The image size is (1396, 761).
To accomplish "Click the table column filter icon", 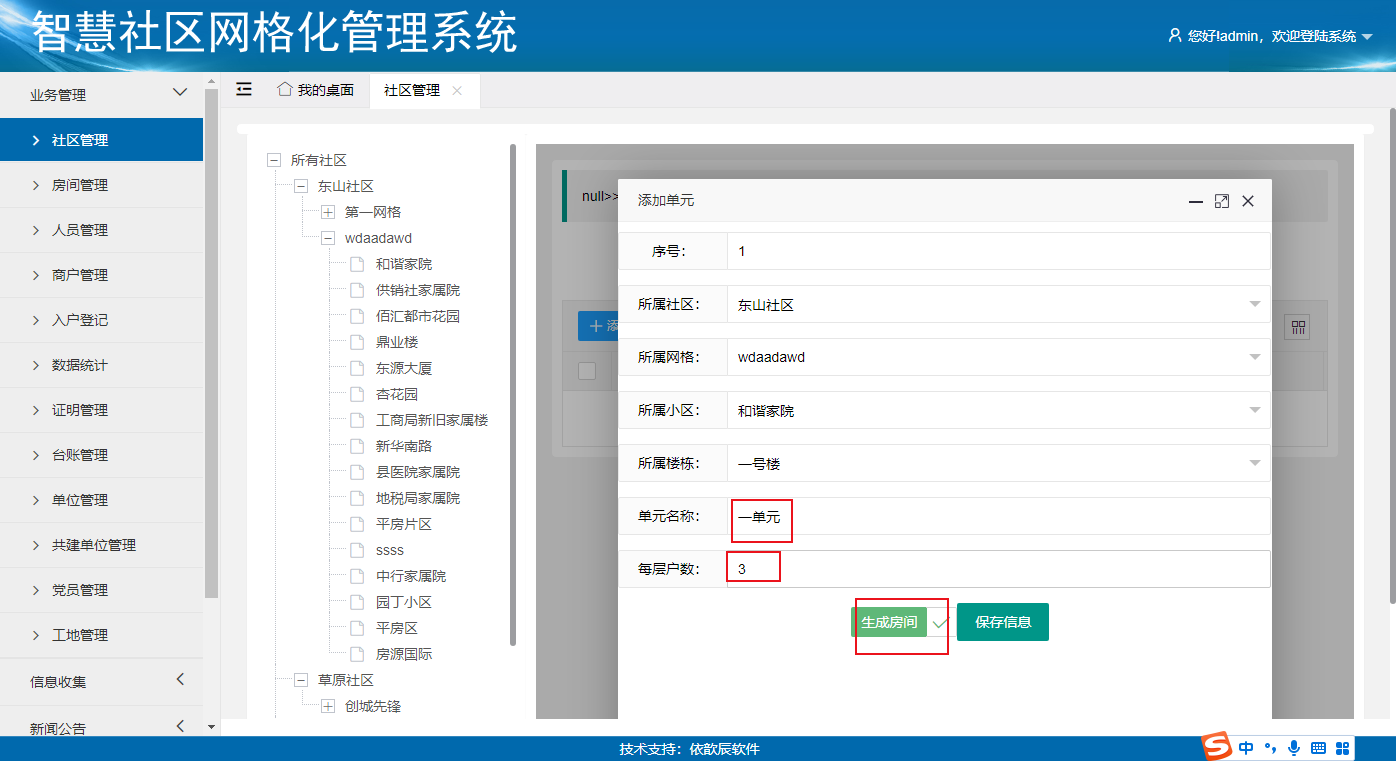I will pyautogui.click(x=1297, y=327).
